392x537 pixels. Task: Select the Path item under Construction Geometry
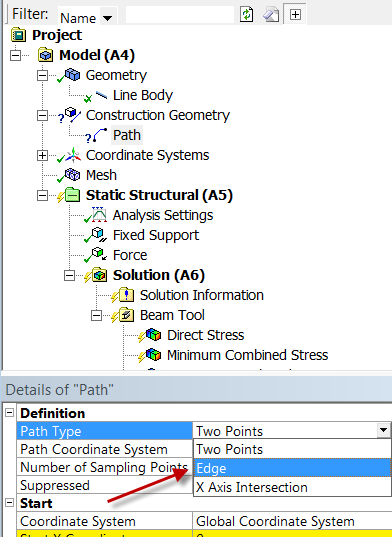pos(127,135)
